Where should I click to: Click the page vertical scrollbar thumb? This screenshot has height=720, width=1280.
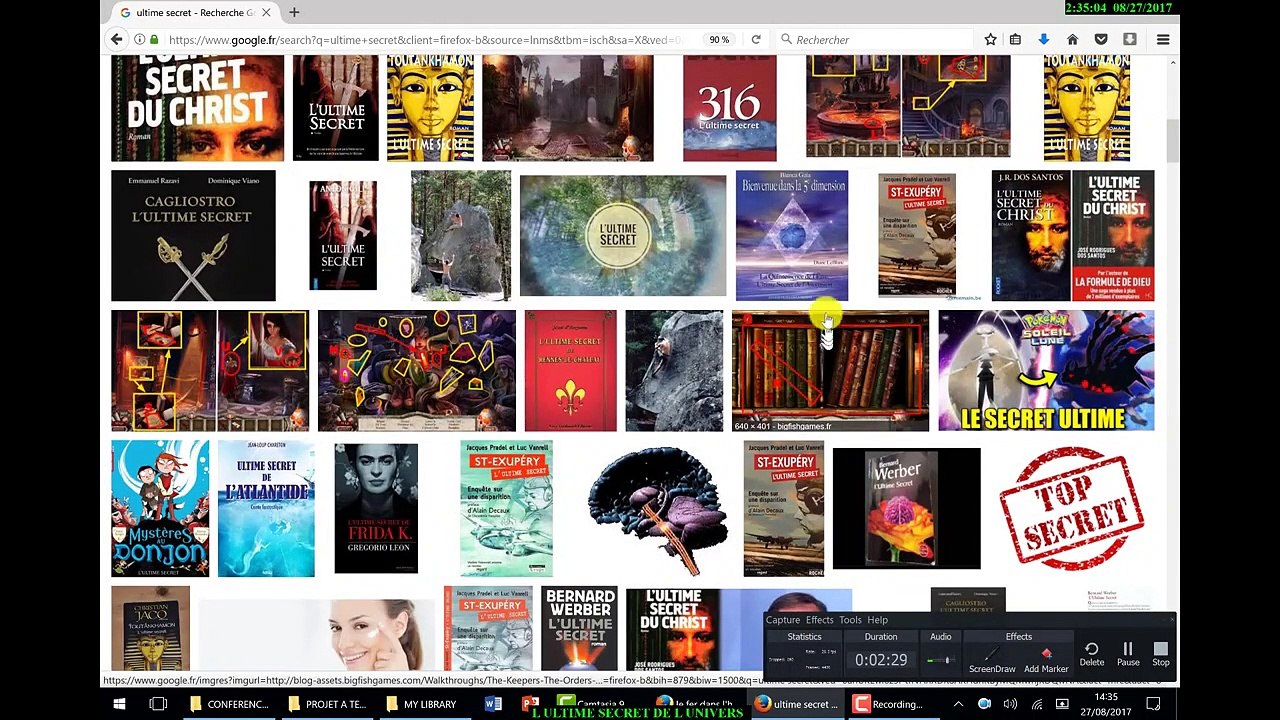click(1173, 142)
